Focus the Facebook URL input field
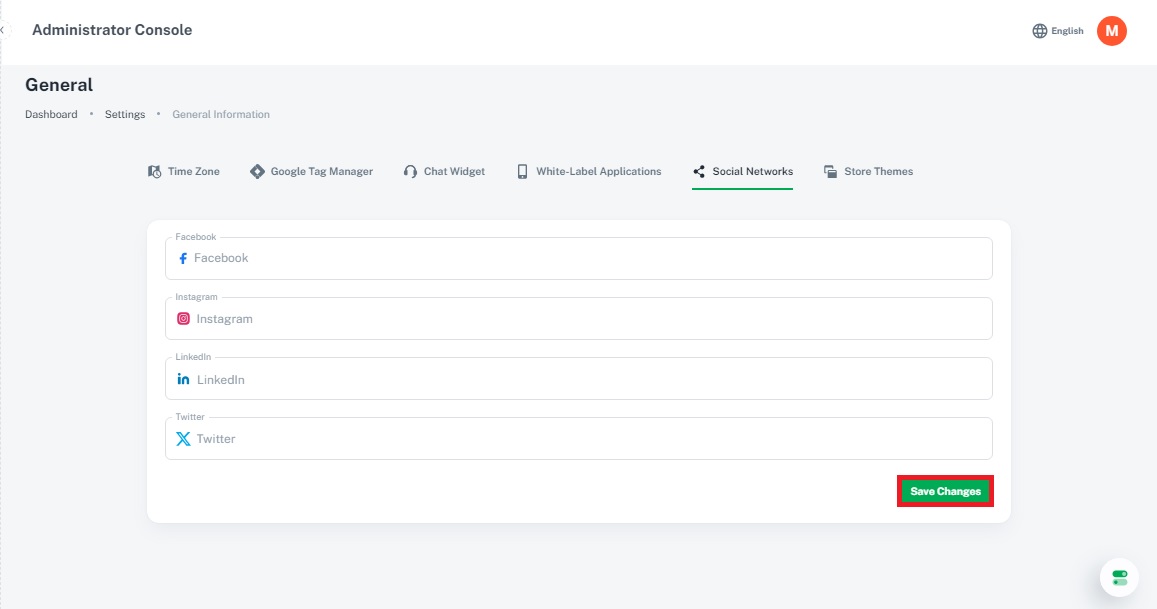Image resolution: width=1157 pixels, height=609 pixels. tap(590, 258)
